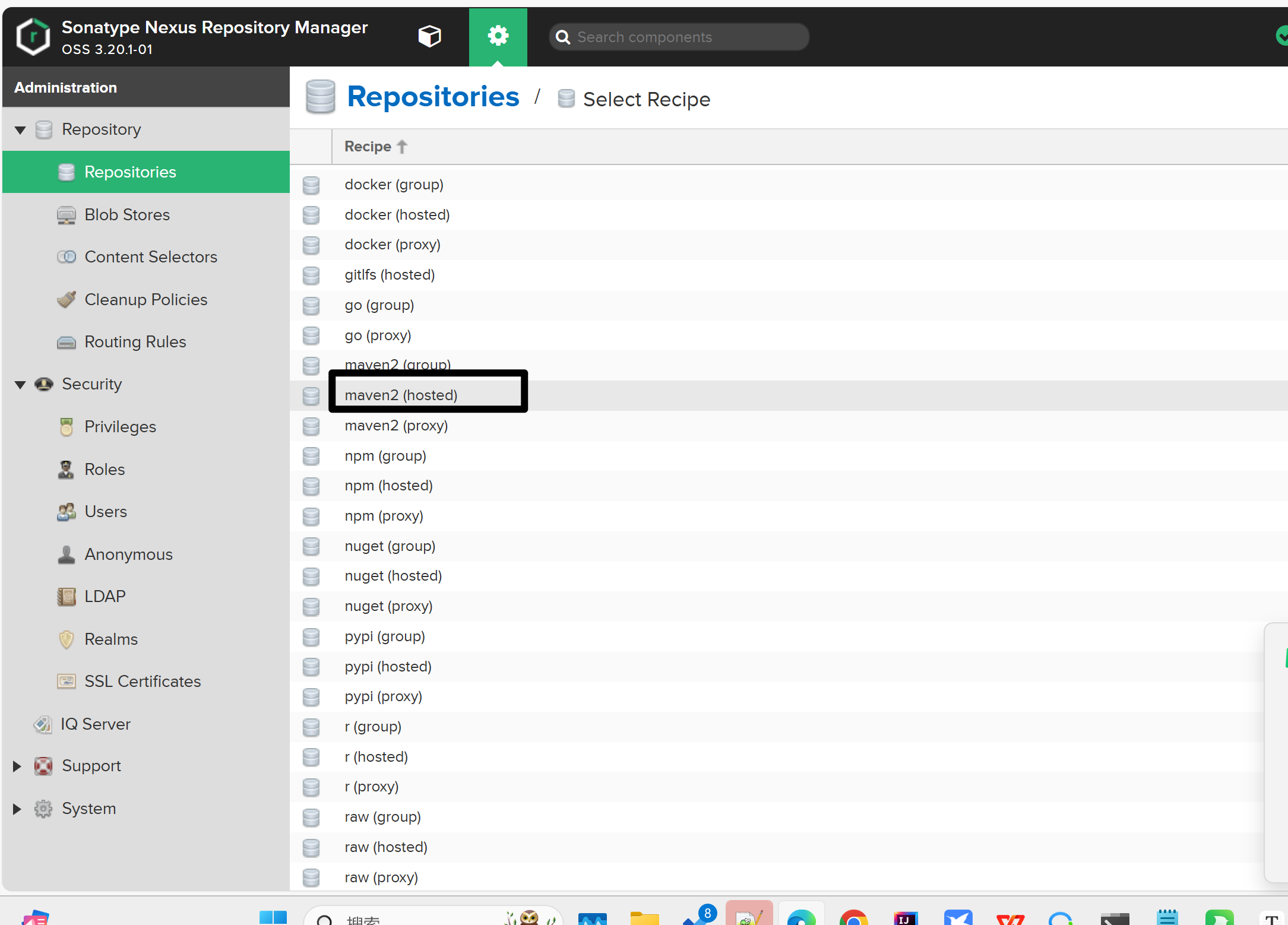Click the Sonatype Nexus logo
The image size is (1288, 925).
pyautogui.click(x=33, y=36)
